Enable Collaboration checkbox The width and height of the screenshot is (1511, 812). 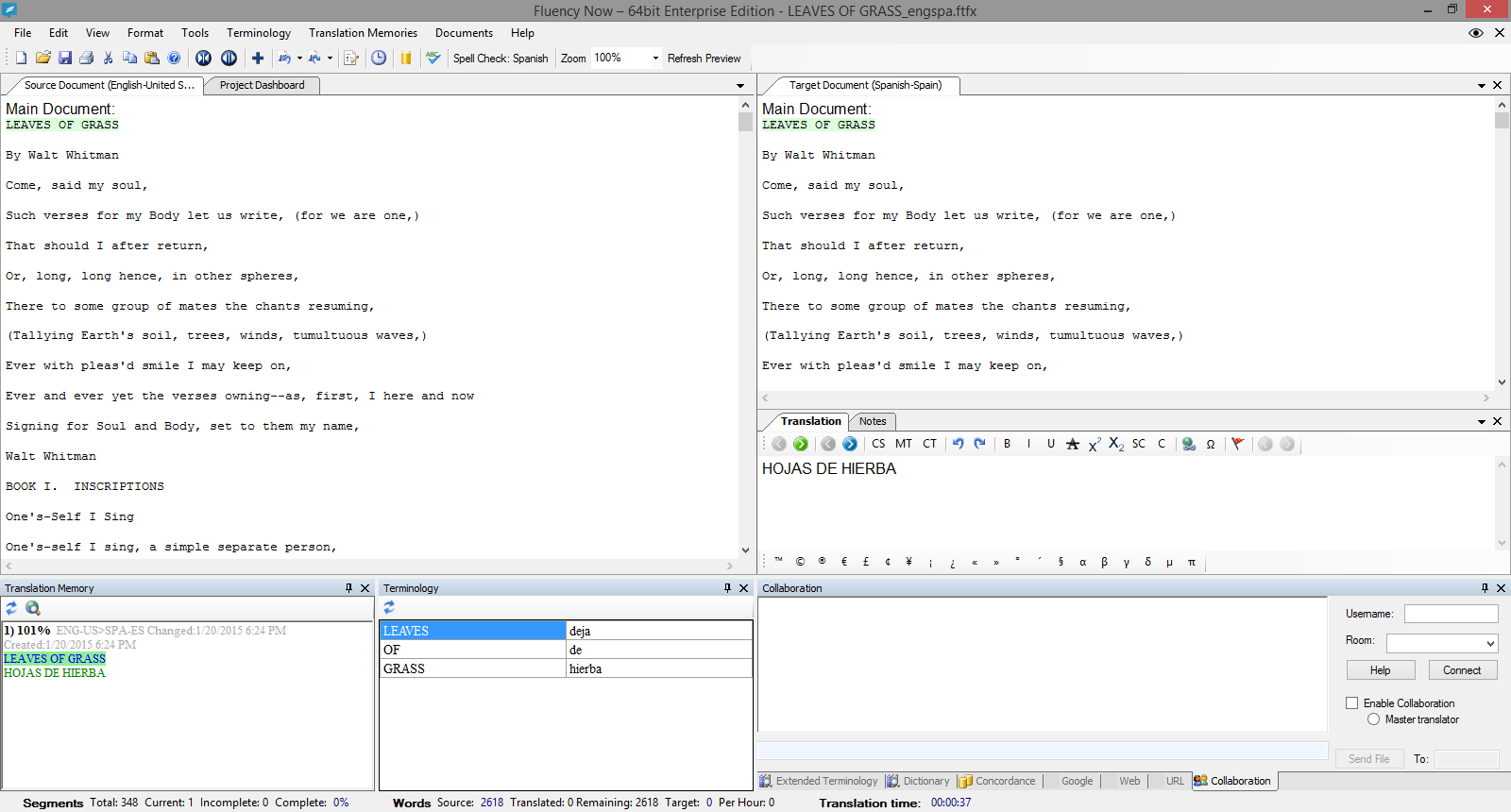pos(1352,703)
